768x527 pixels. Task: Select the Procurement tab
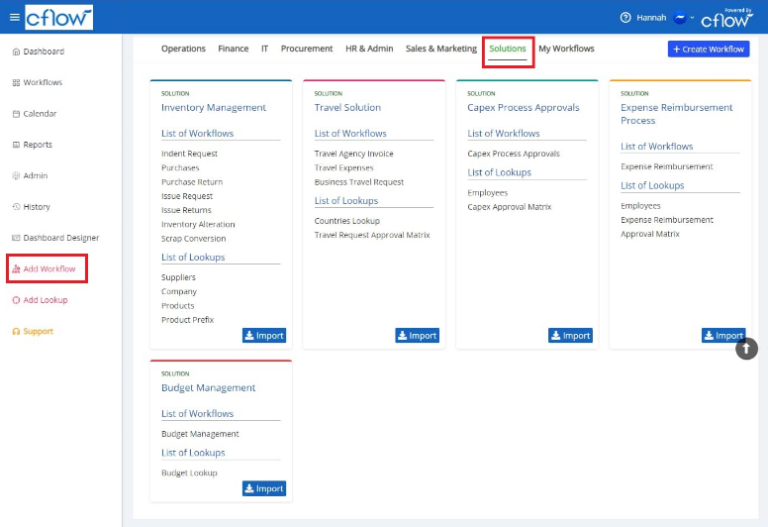pos(306,49)
